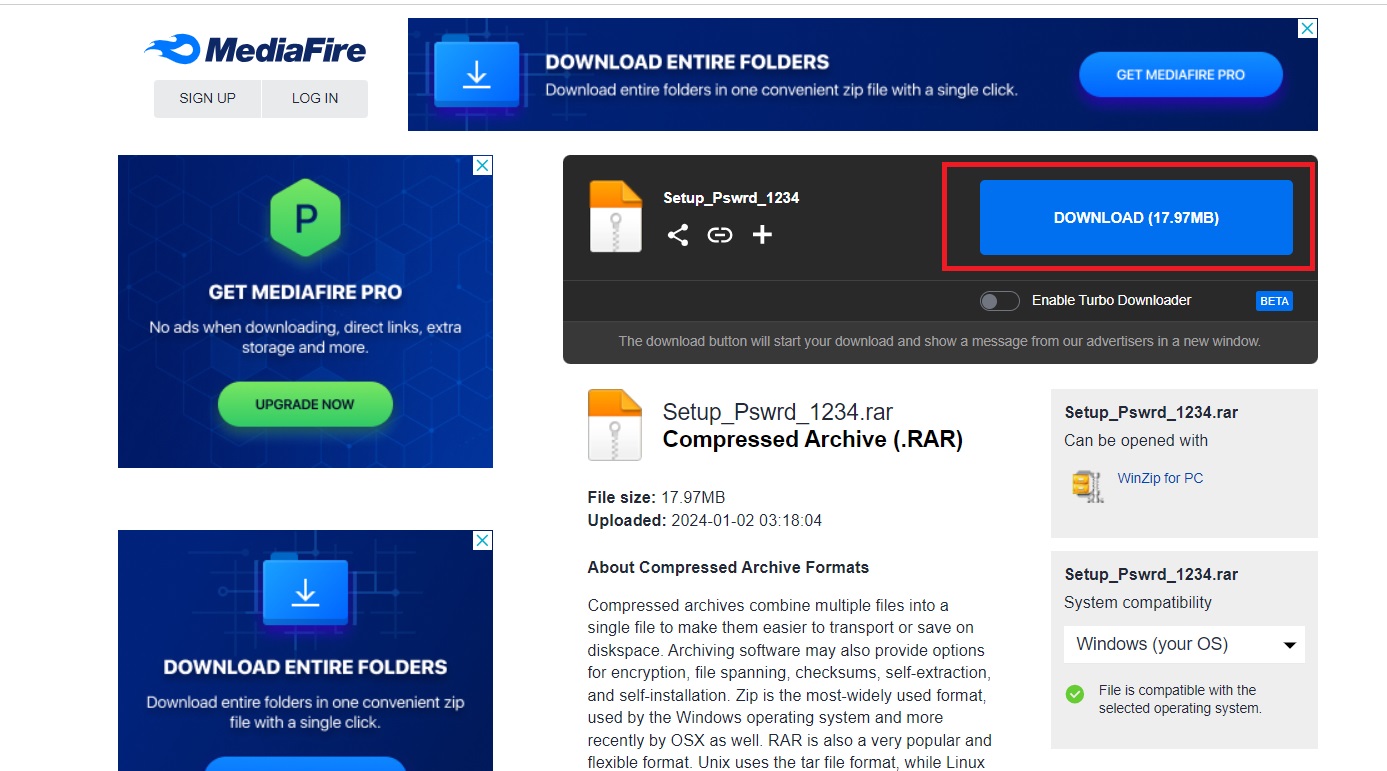Click the DOWNLOAD ENTIRE FOLDERS banner headline

tap(687, 62)
